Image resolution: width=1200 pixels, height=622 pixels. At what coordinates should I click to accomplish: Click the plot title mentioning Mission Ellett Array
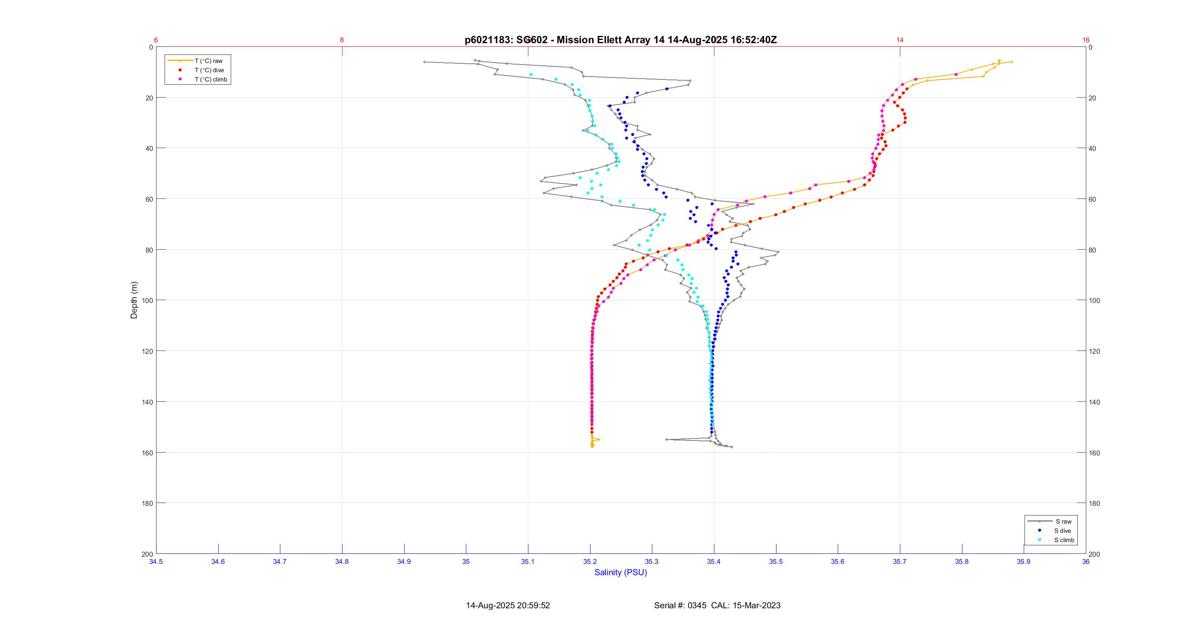(621, 39)
